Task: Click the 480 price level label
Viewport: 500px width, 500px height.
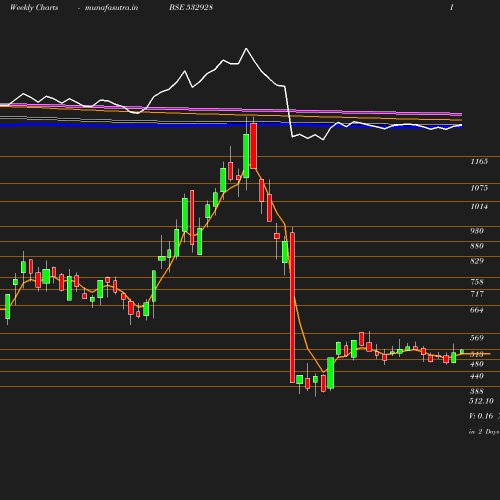Action: pyautogui.click(x=477, y=364)
